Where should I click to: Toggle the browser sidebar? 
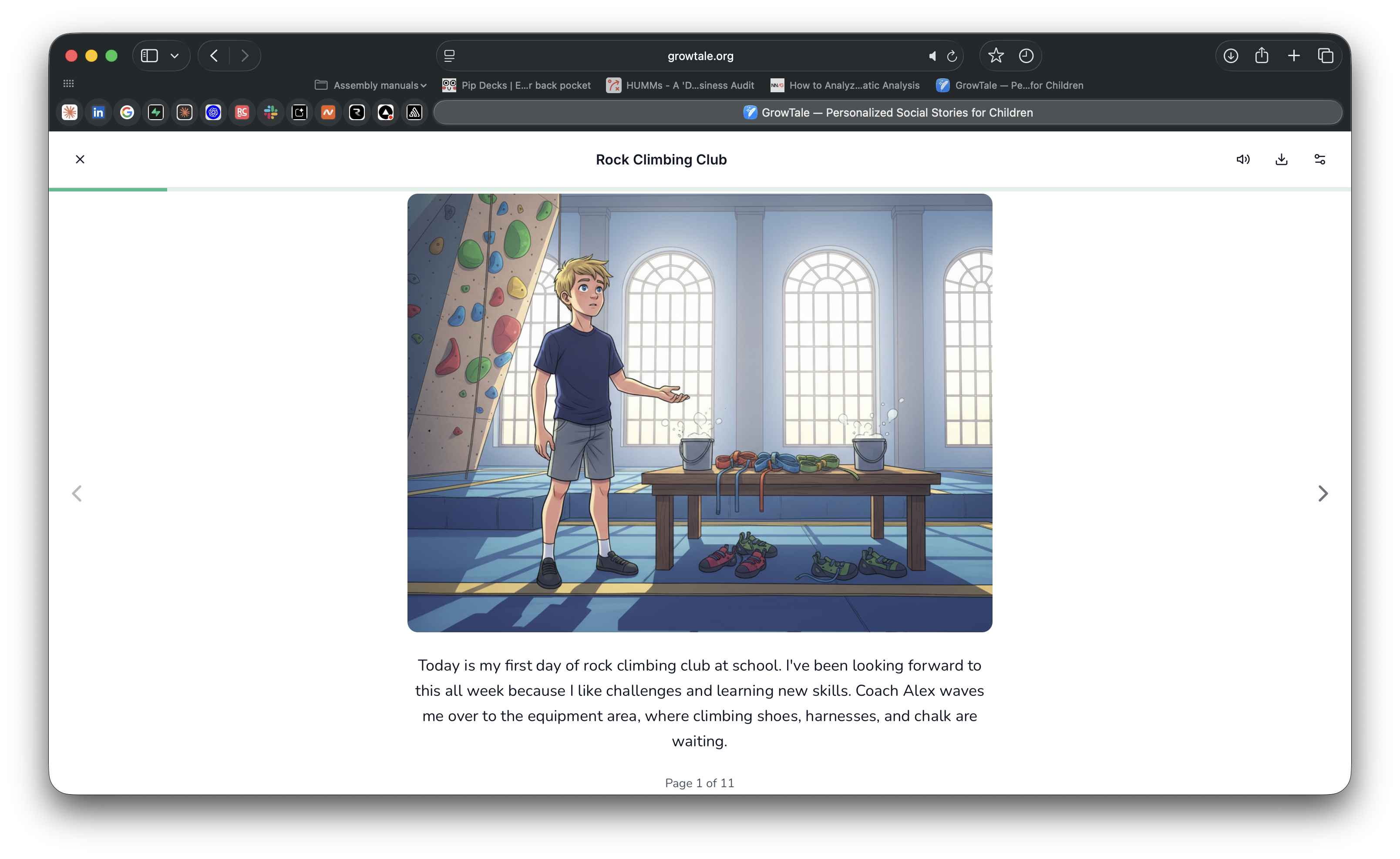(148, 55)
